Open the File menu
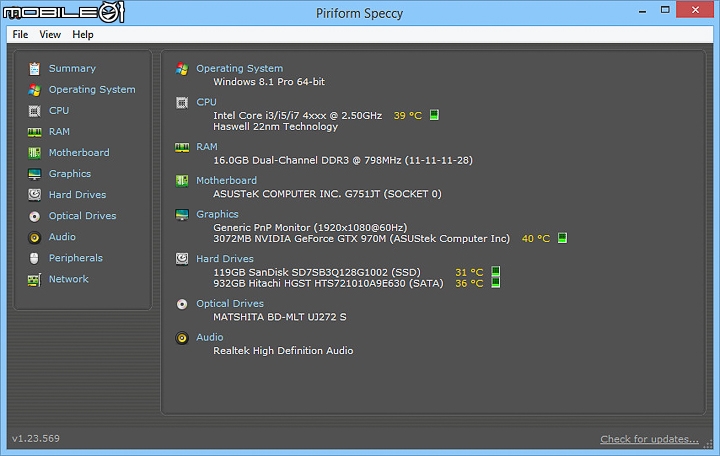 pos(20,34)
